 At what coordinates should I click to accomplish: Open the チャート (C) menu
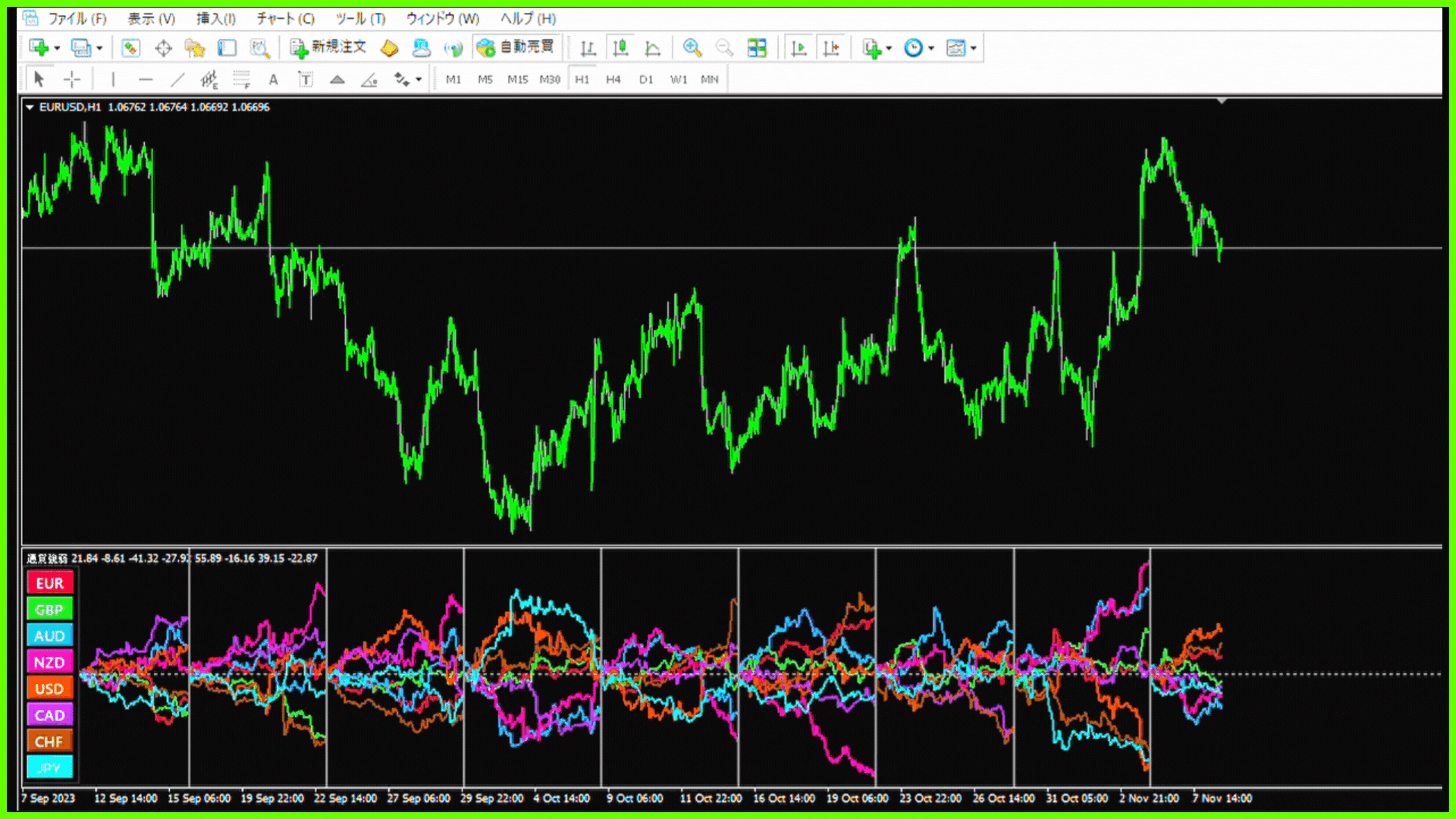285,18
